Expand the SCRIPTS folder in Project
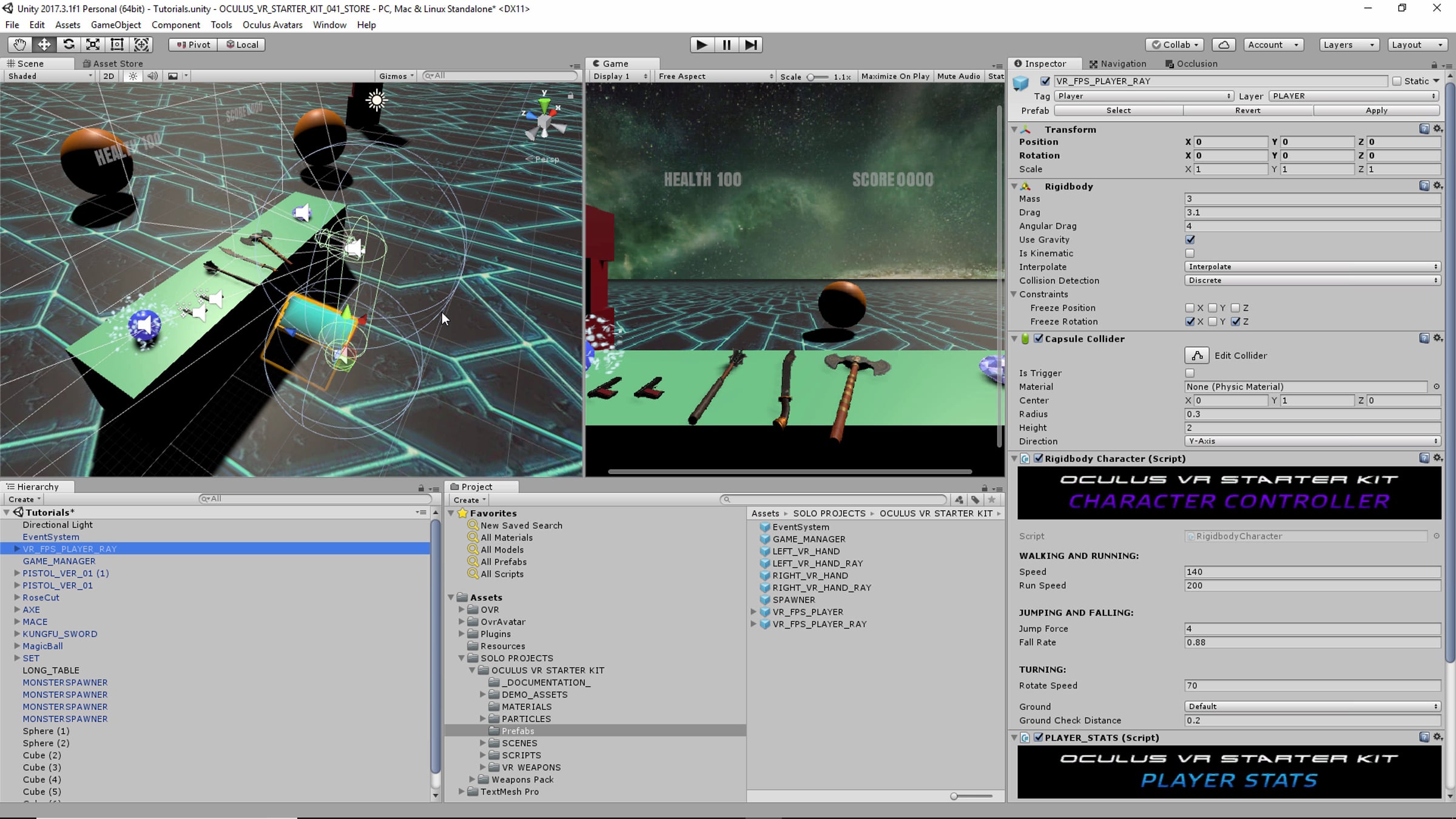Image resolution: width=1456 pixels, height=819 pixels. [x=483, y=755]
